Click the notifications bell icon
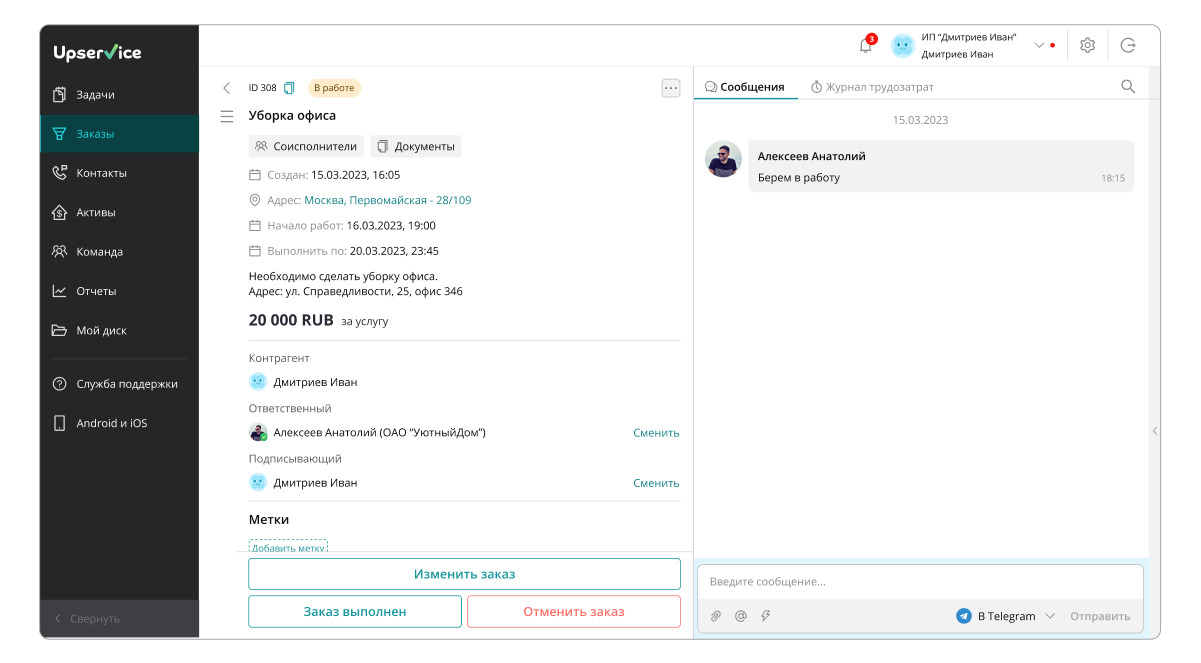The height and width of the screenshot is (663, 1201). pyautogui.click(x=865, y=45)
